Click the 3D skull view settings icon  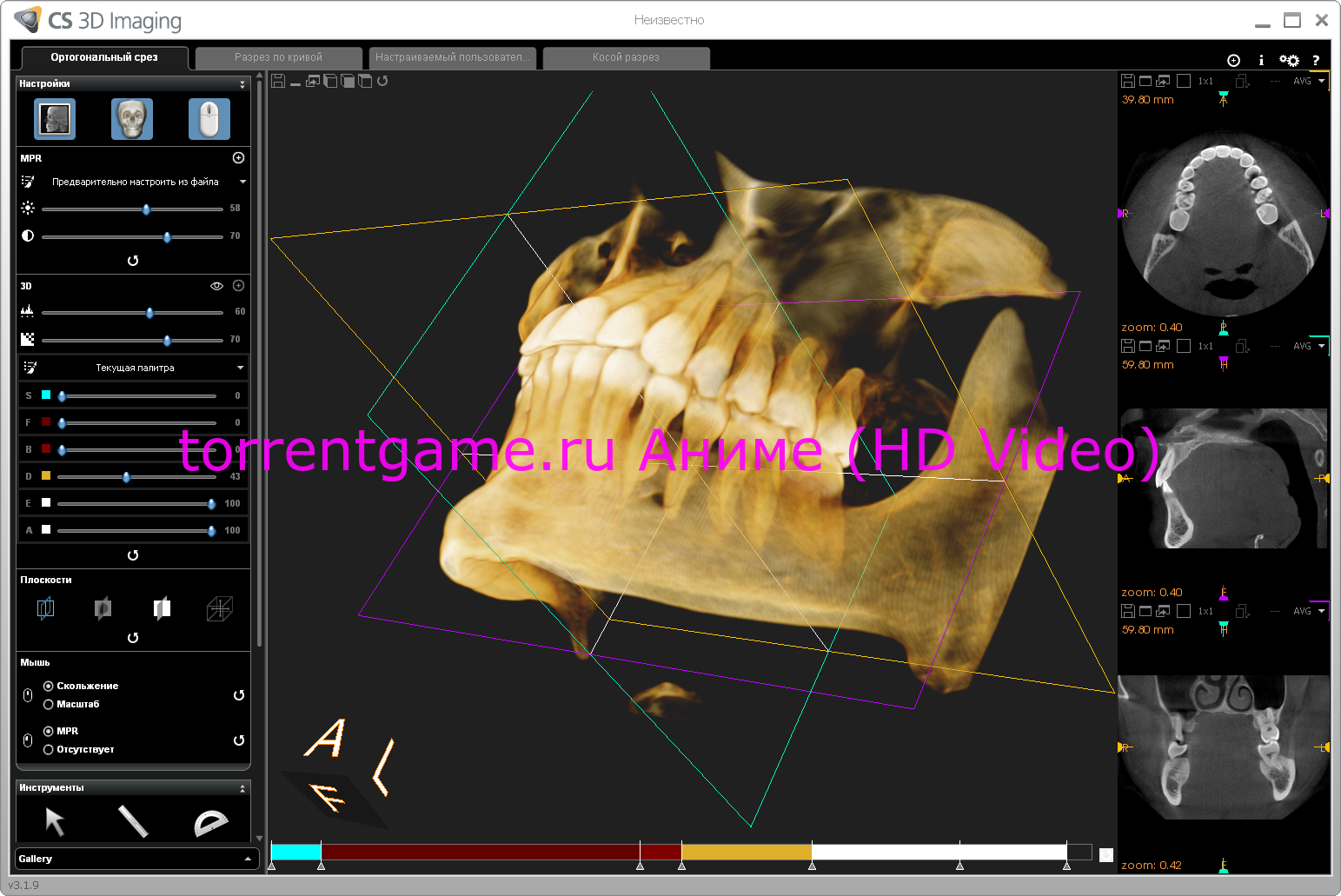(132, 119)
